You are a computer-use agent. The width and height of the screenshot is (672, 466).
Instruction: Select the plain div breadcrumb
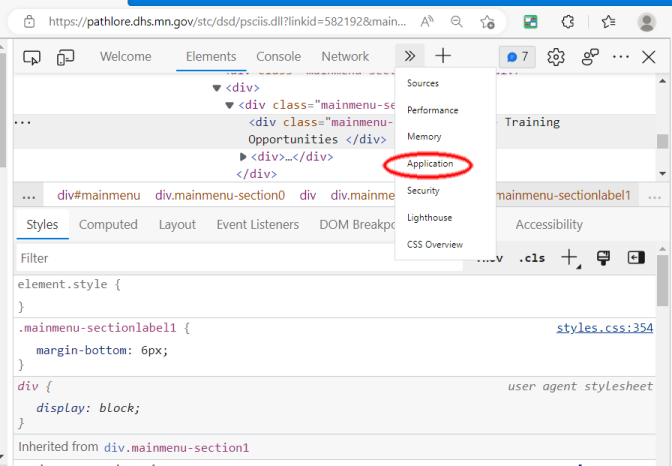308,195
